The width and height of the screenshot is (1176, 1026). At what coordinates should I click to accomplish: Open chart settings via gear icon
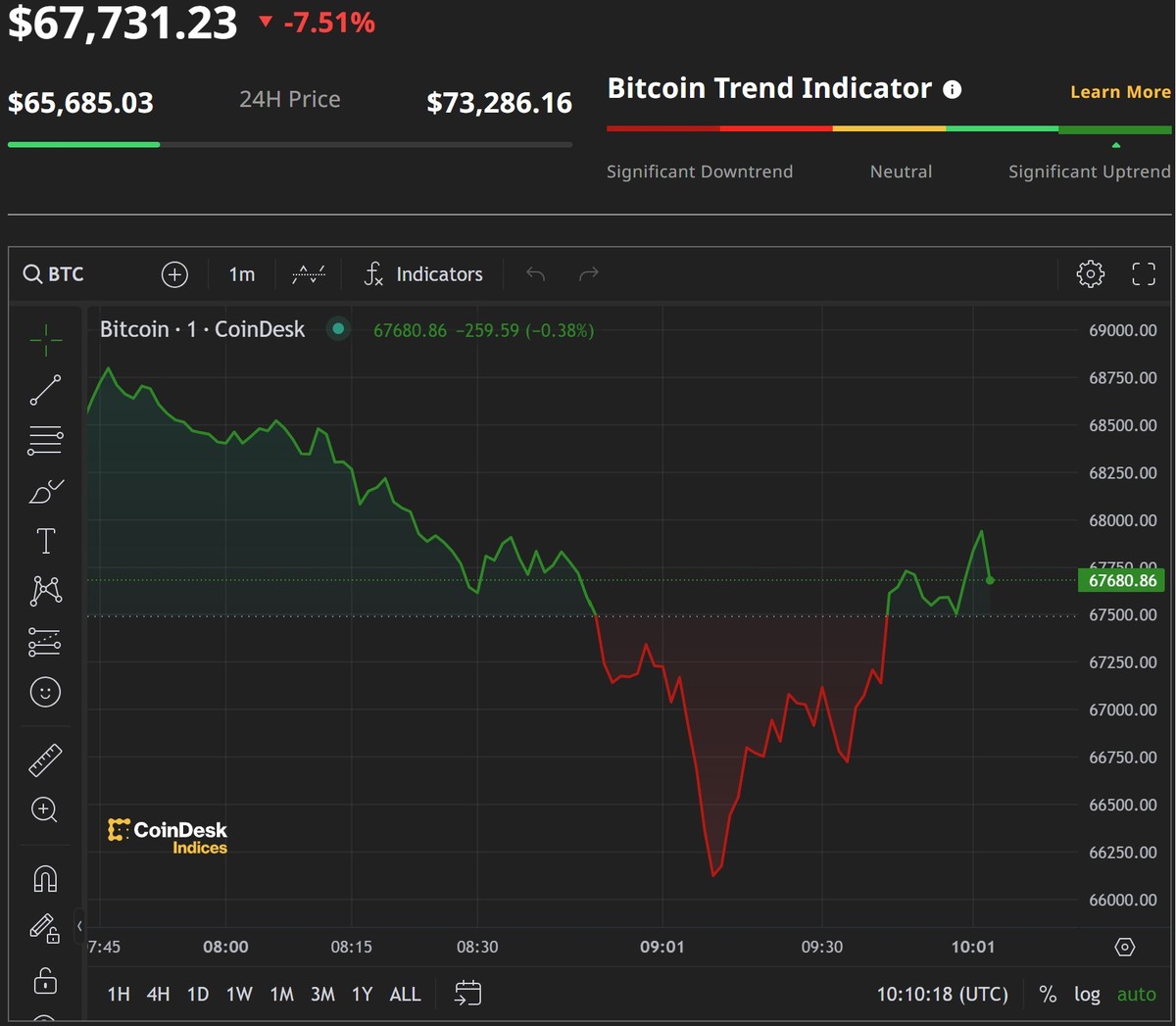pos(1090,274)
